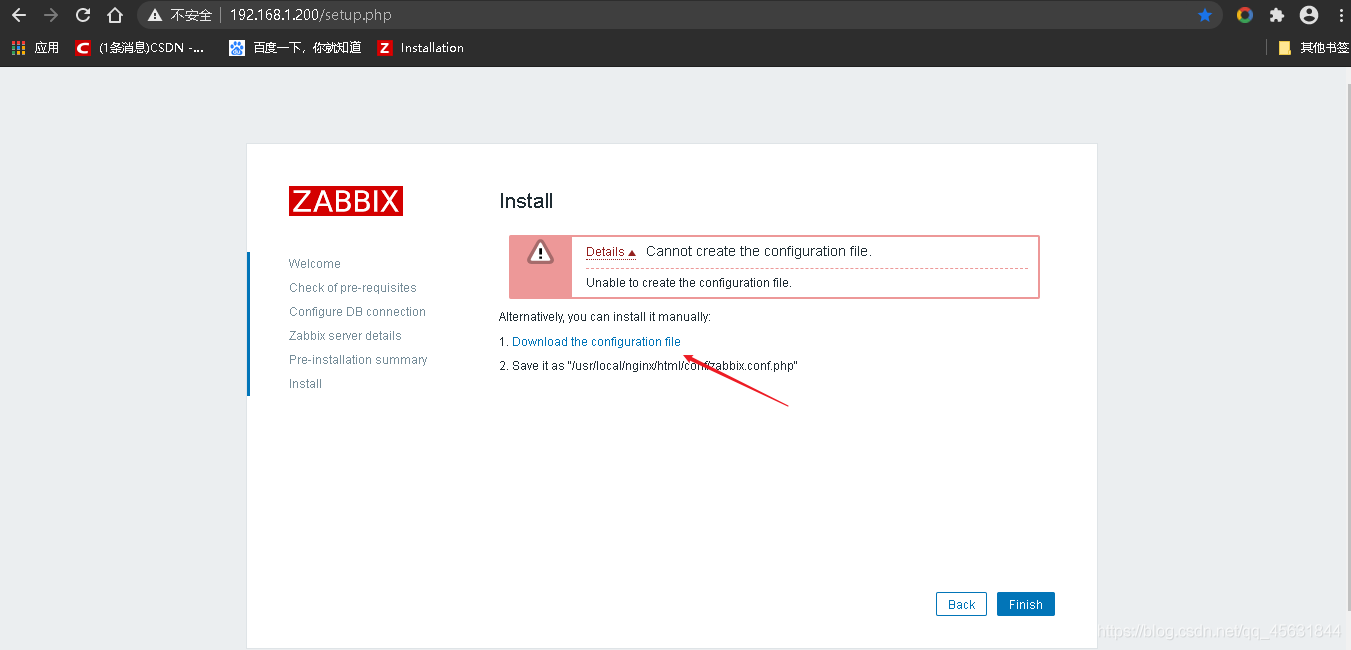The height and width of the screenshot is (650, 1351).
Task: Open the extensions puzzle icon
Action: click(1277, 15)
